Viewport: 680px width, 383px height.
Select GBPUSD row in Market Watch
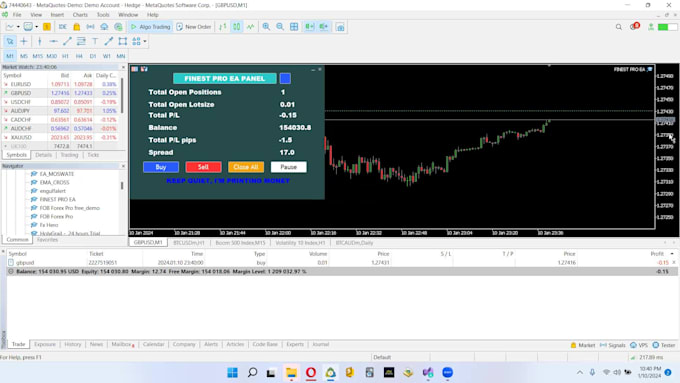click(x=61, y=93)
